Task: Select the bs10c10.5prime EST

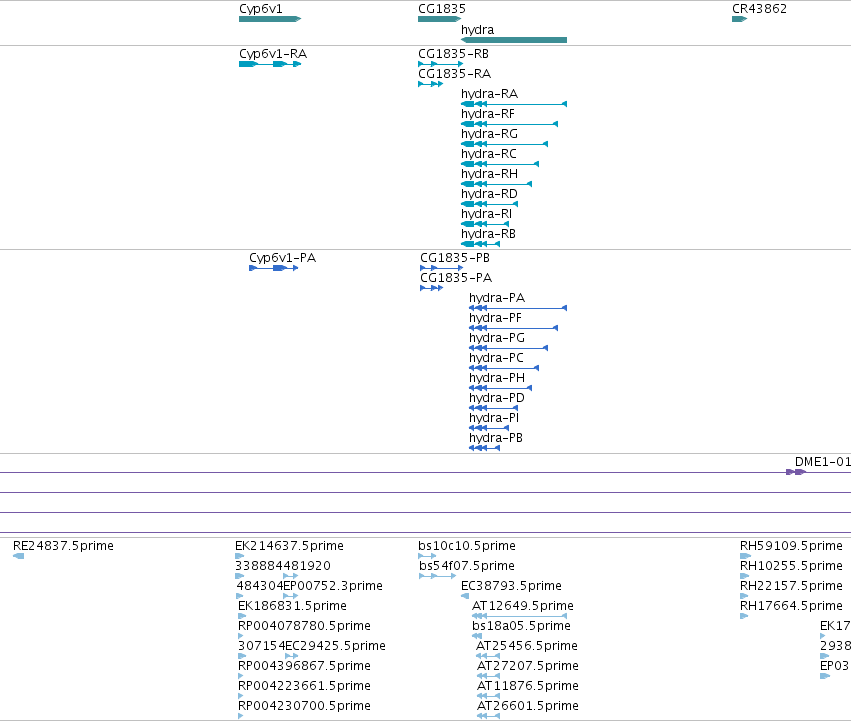Action: 427,556
